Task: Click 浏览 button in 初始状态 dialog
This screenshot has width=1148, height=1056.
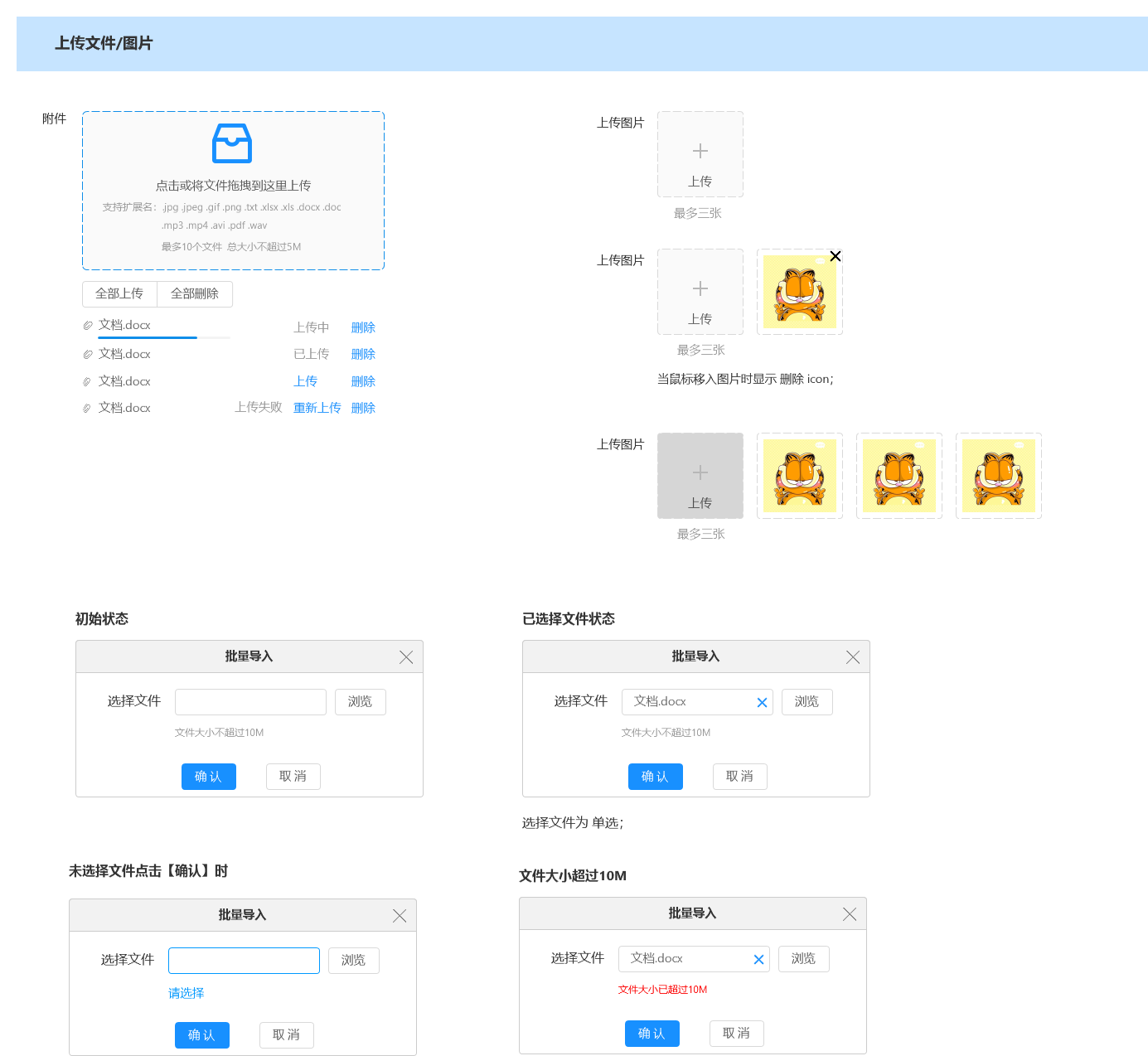Action: coord(361,702)
